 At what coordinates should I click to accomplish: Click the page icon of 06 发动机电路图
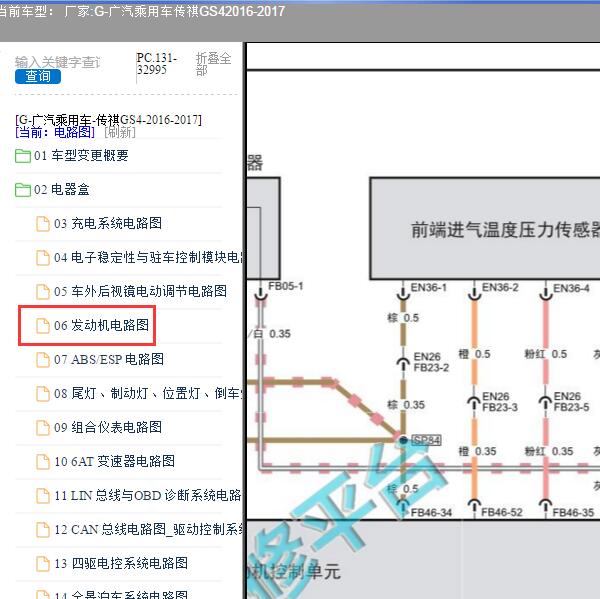tap(43, 326)
